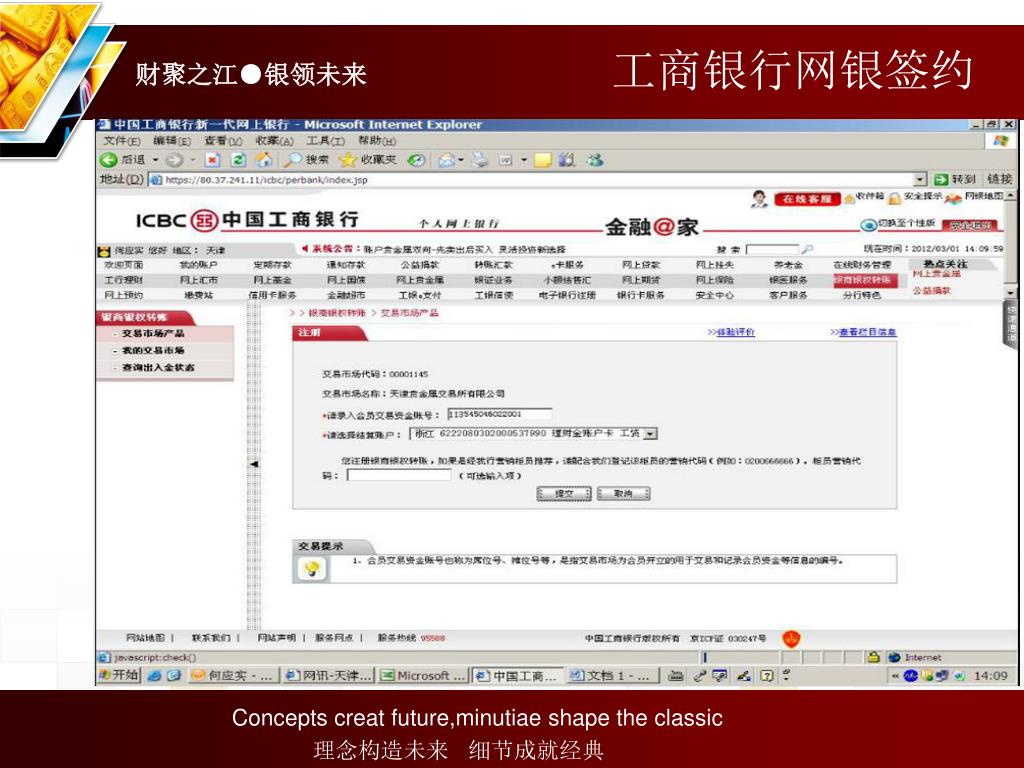
Task: Click the 搜索 magnifier icon in IE toolbar
Action: 294,159
